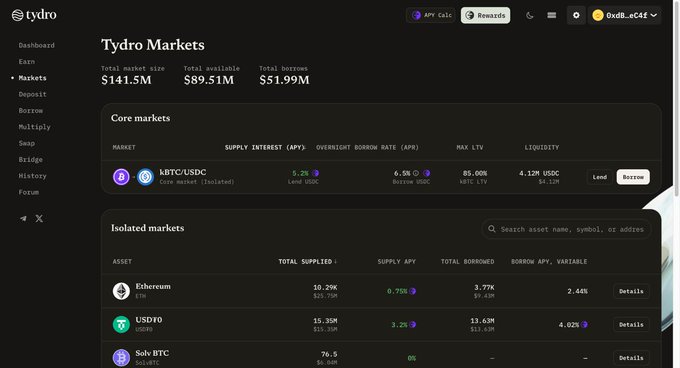Click rewards icon next to 5.2% APY
The width and height of the screenshot is (680, 368).
pos(316,173)
